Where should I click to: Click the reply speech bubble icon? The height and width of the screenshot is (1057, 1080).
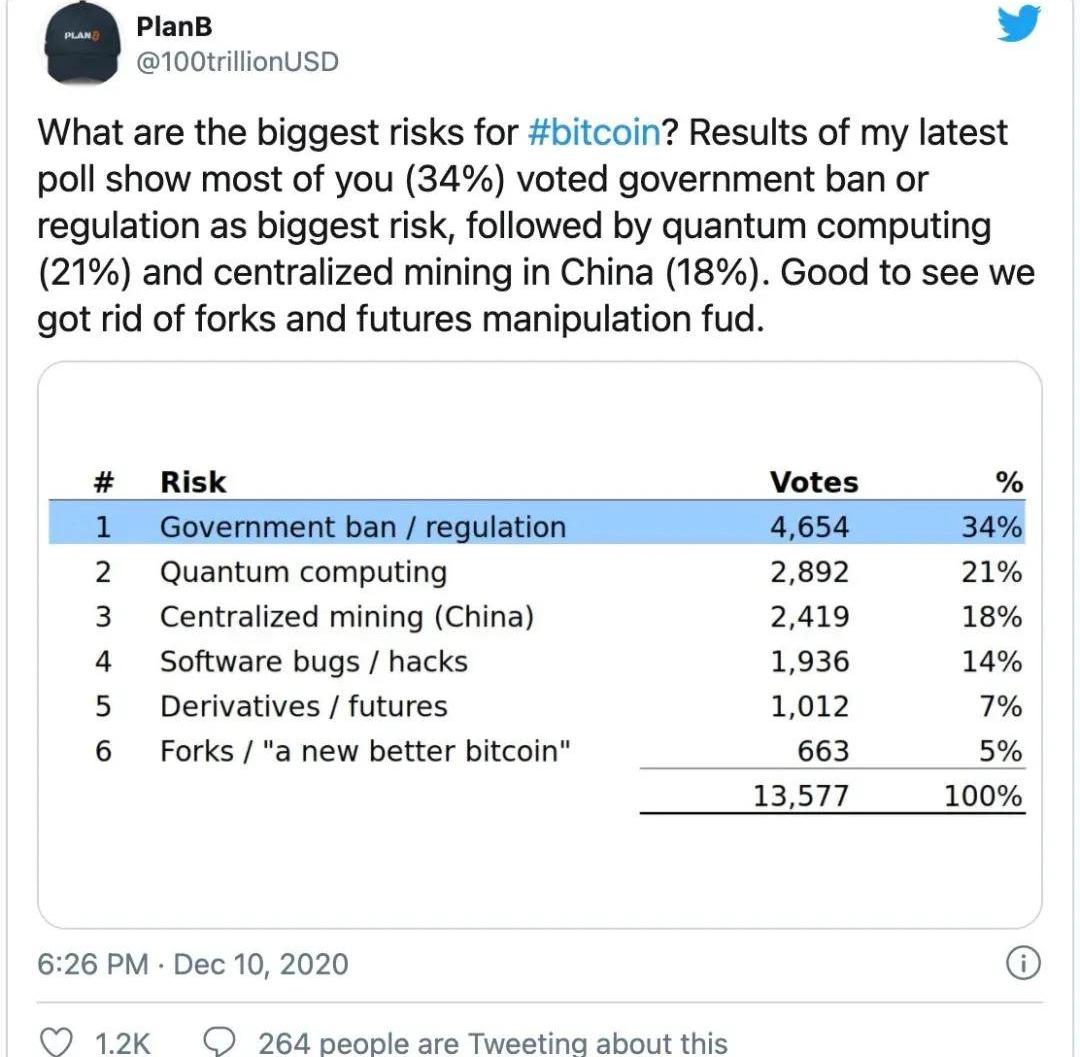(x=218, y=1043)
